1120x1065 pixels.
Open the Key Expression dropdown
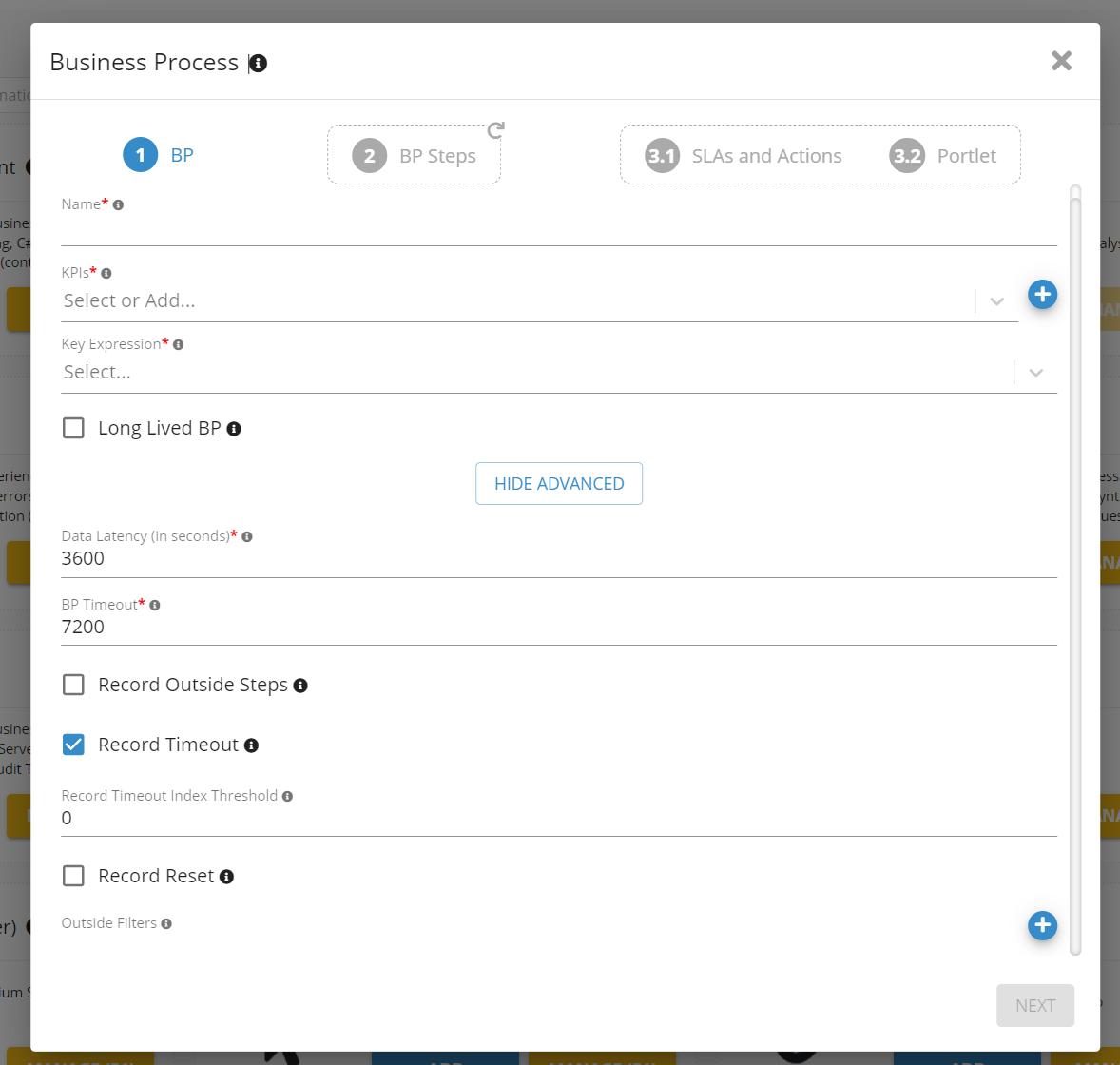coord(1035,373)
